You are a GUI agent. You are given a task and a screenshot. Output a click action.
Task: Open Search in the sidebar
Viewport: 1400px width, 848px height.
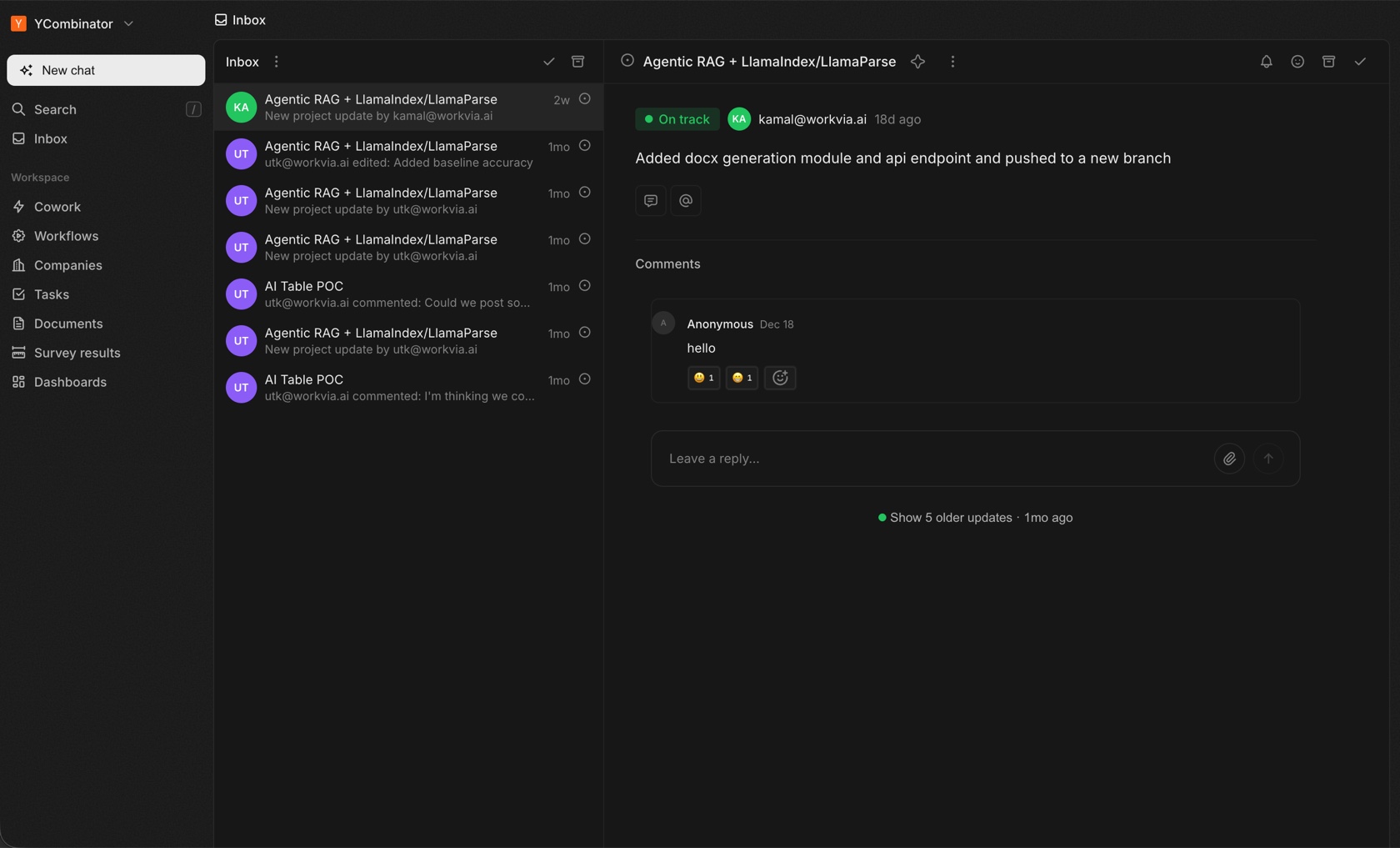point(106,109)
